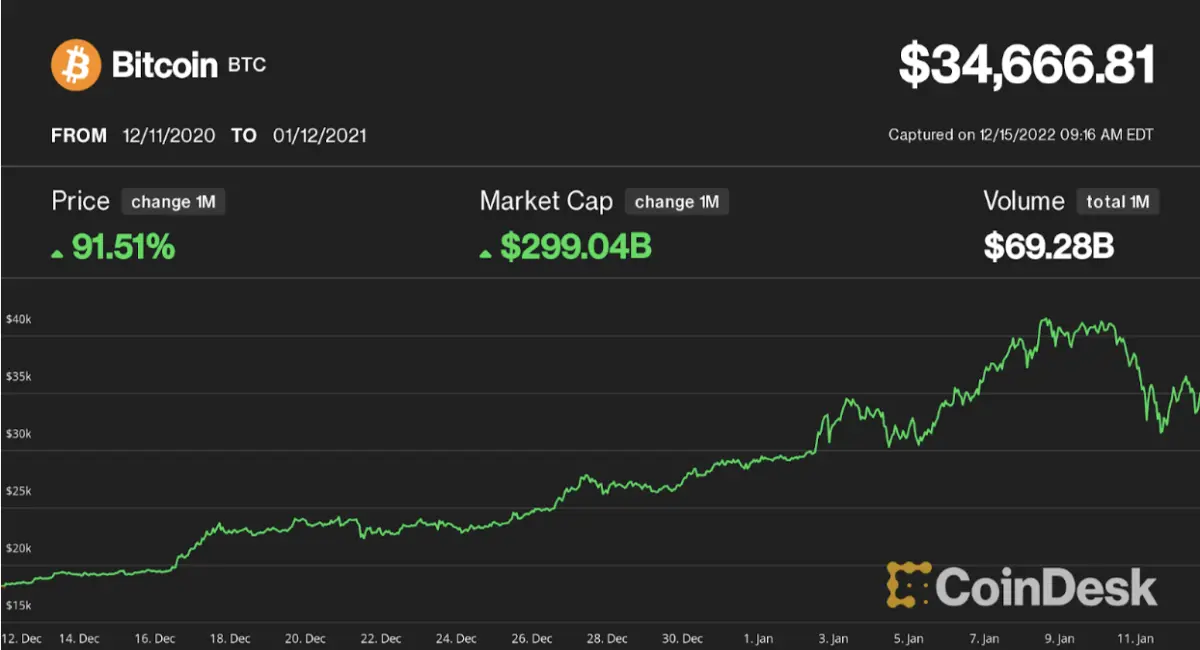Screen dimensions: 1200x650
Task: Click the $69.28B volume value
Action: point(1049,246)
